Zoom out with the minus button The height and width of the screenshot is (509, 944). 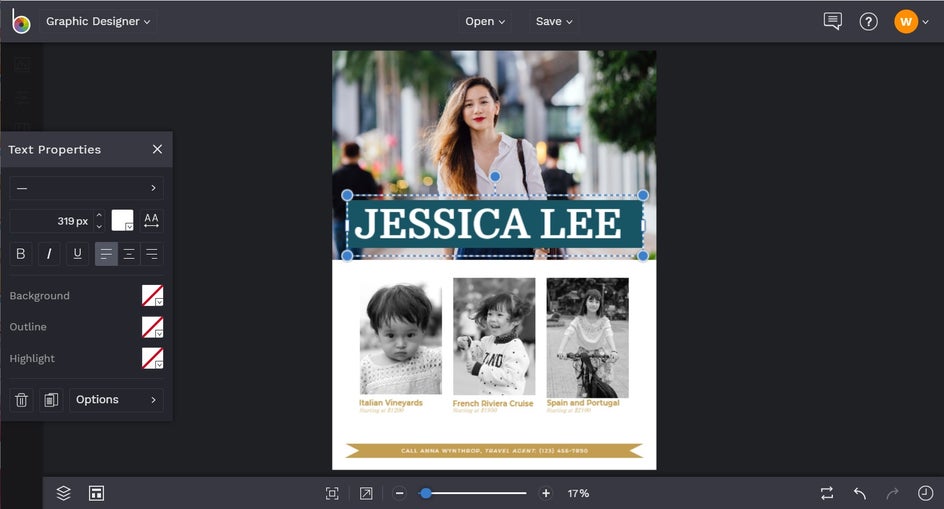point(399,493)
